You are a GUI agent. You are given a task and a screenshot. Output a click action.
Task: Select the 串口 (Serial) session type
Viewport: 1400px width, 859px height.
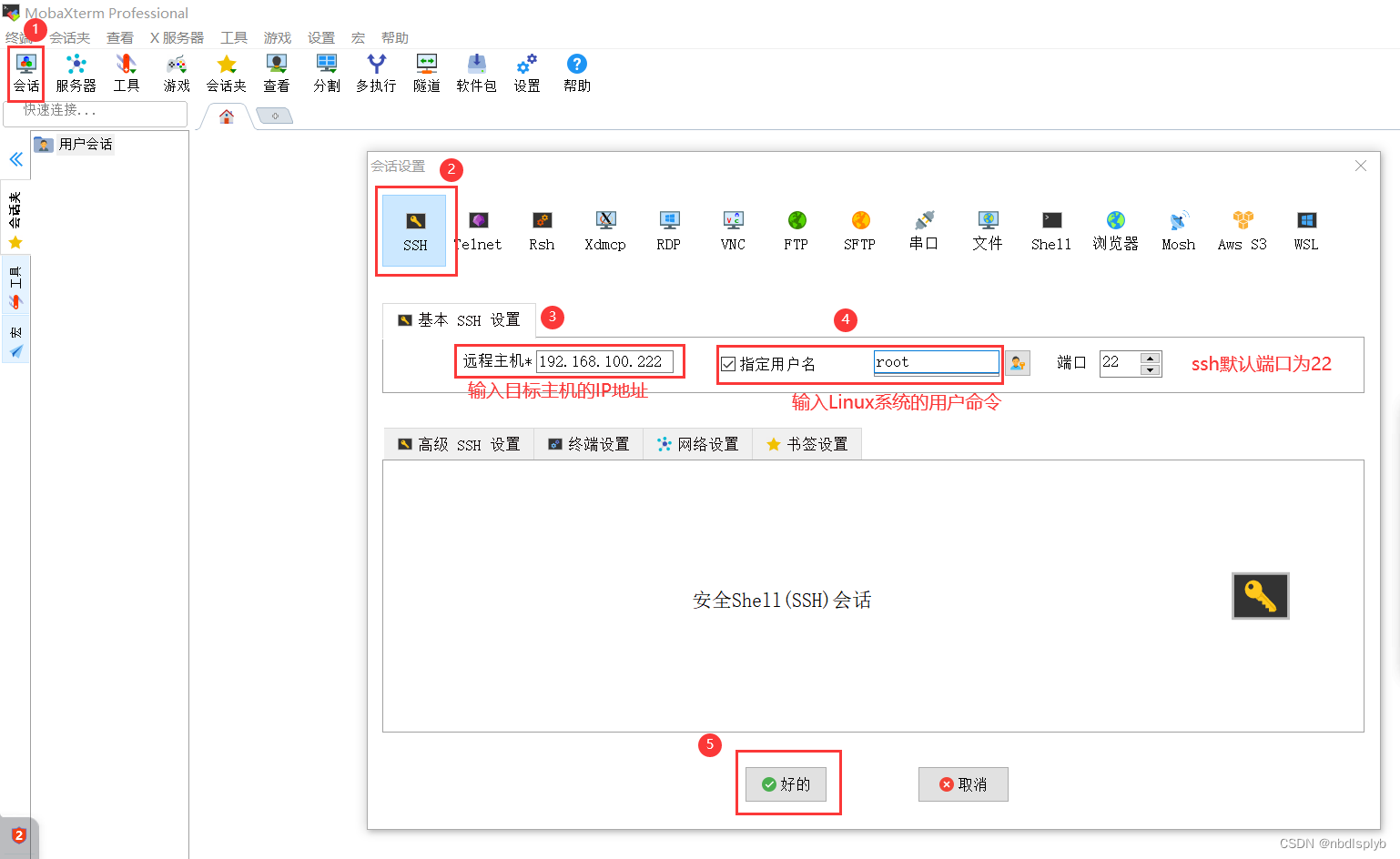click(x=924, y=231)
